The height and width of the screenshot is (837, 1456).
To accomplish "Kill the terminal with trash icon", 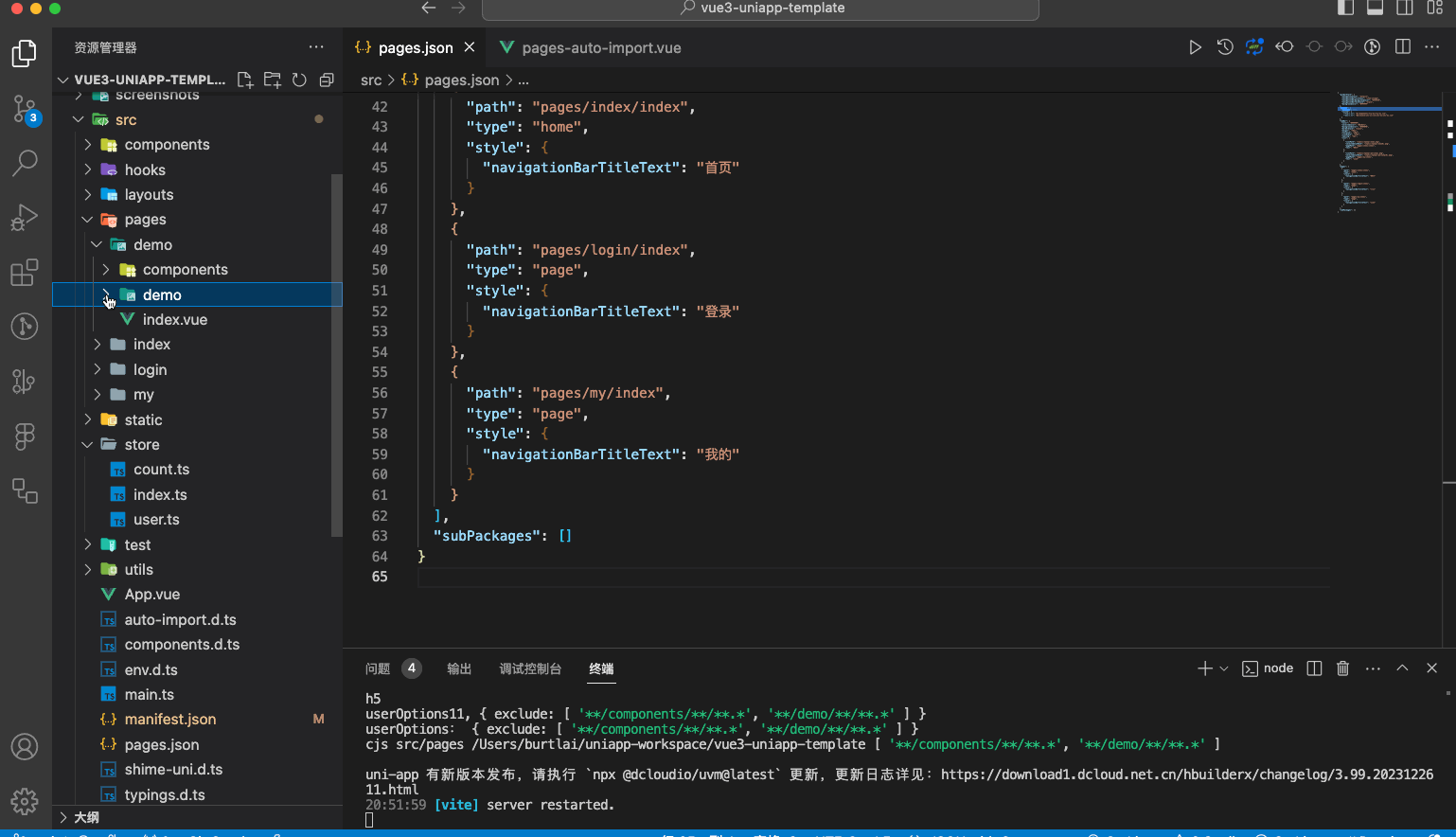I will [1342, 668].
